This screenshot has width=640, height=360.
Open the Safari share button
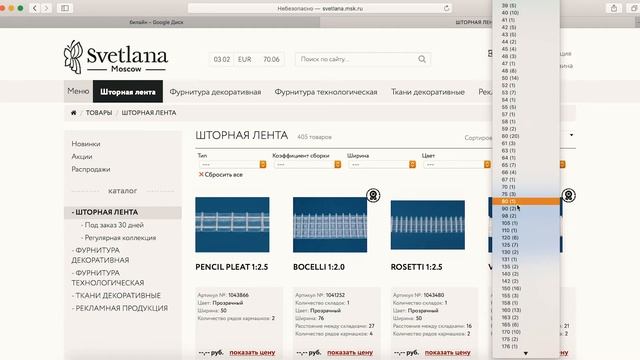pyautogui.click(x=613, y=8)
